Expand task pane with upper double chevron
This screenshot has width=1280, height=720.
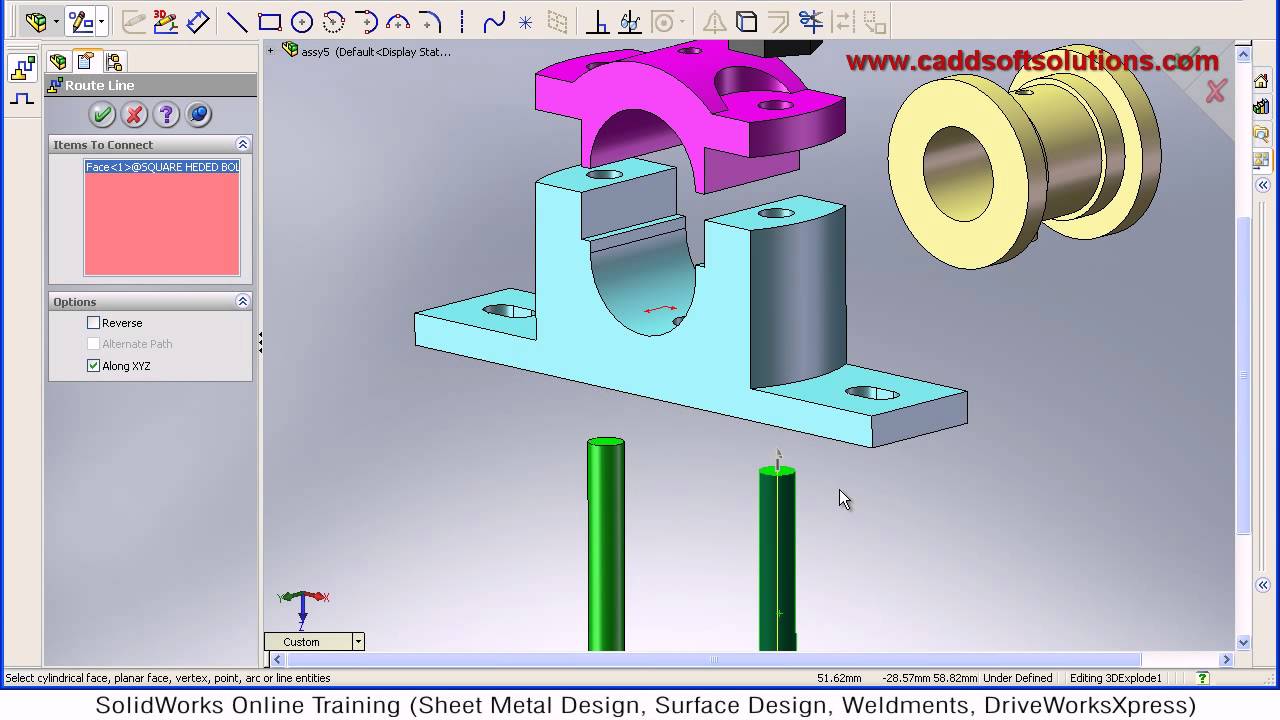click(x=1263, y=186)
